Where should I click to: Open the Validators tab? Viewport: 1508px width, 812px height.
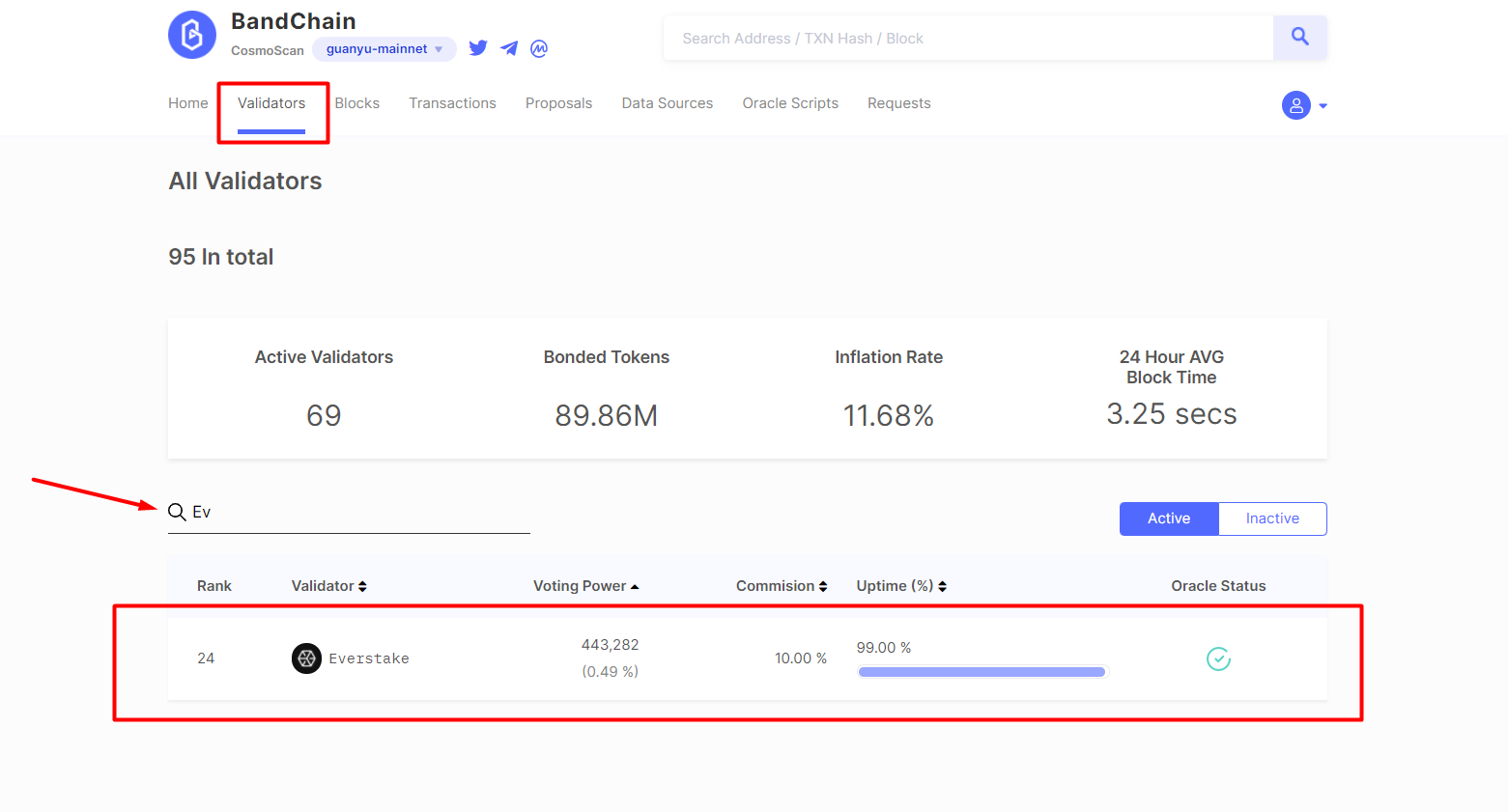tap(271, 103)
